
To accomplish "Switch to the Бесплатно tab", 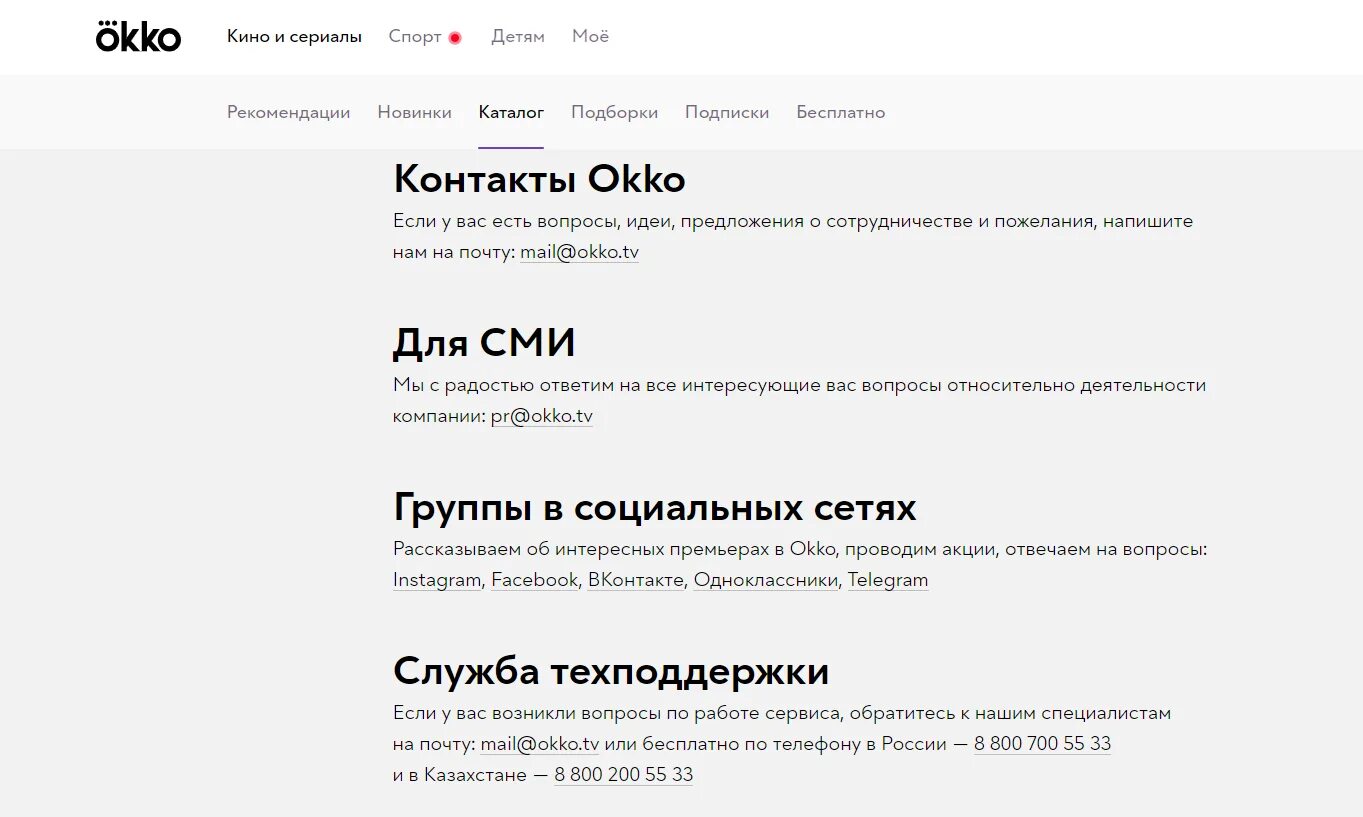I will [x=840, y=112].
